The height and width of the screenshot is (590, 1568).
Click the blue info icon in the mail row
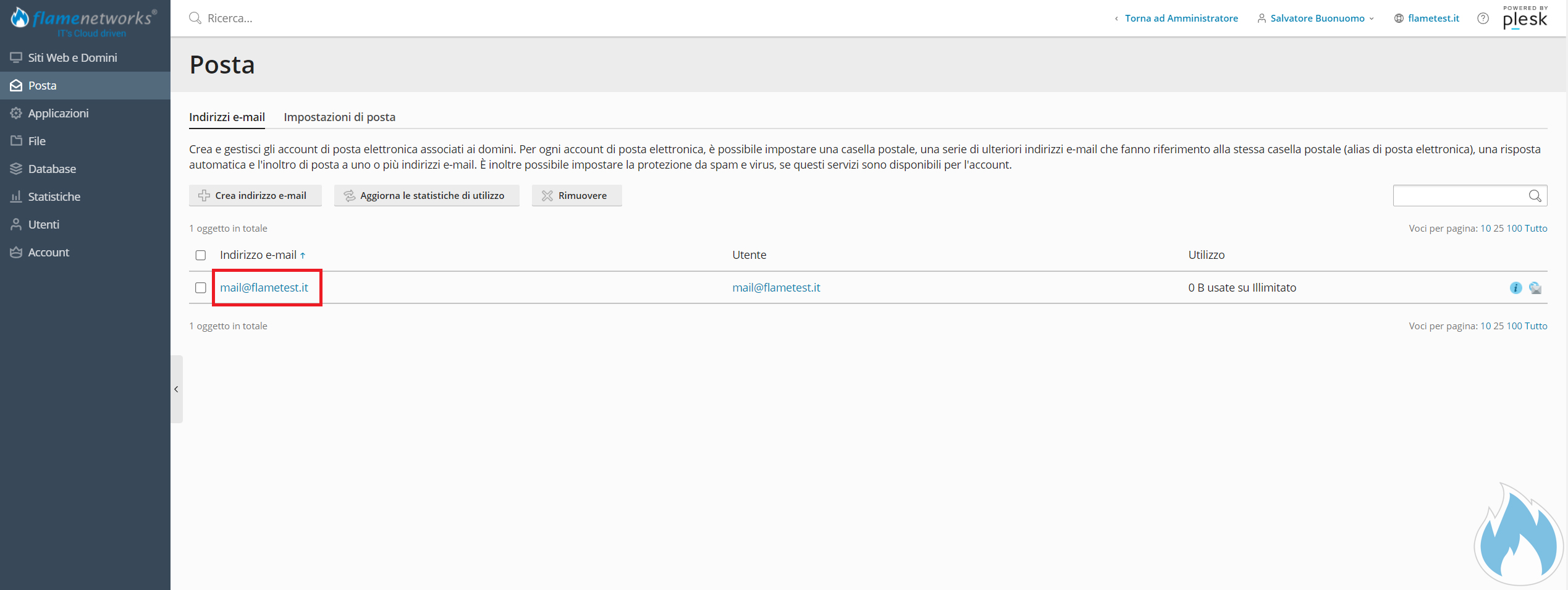click(1515, 288)
